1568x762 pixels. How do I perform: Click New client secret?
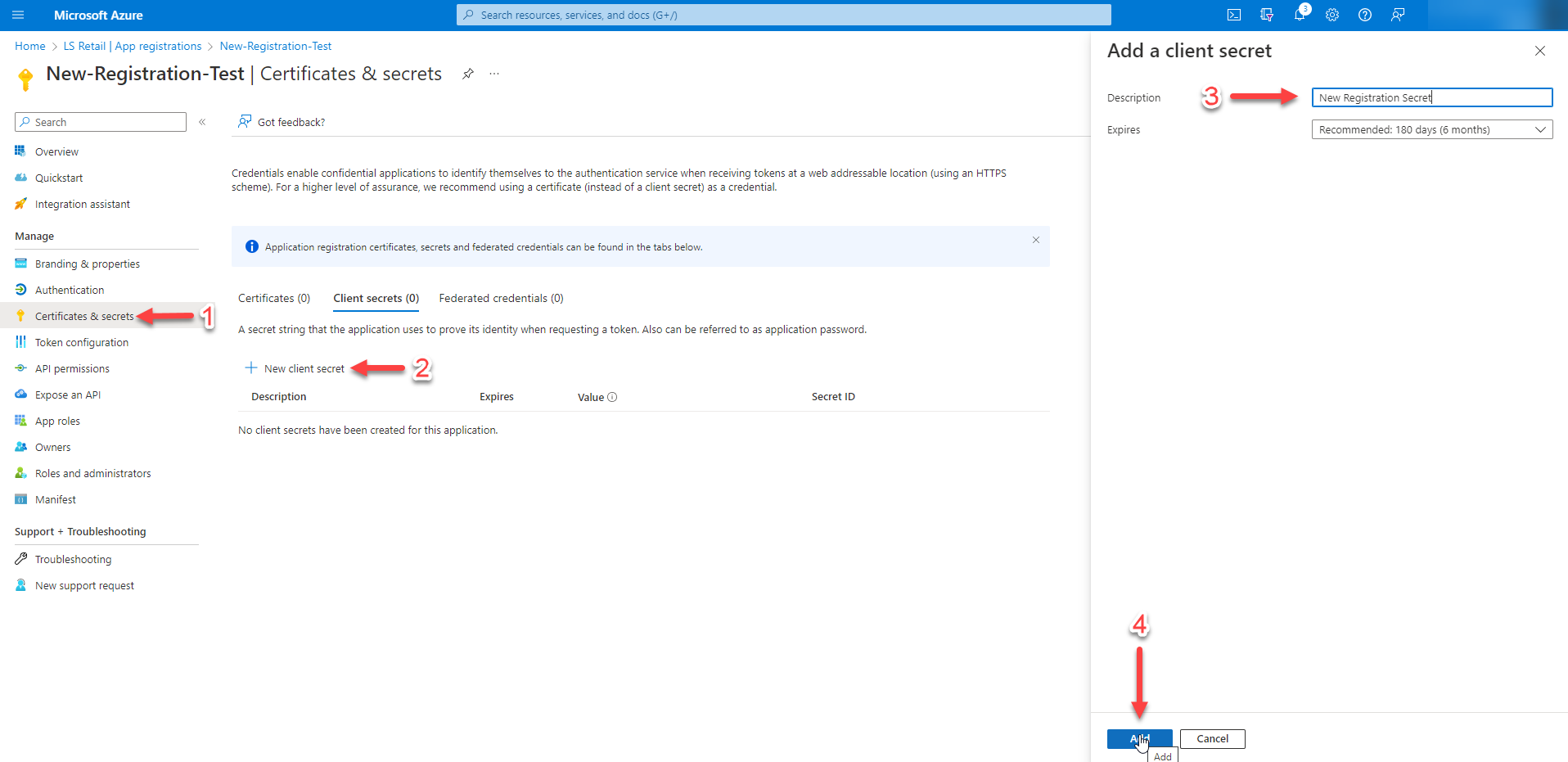point(295,368)
